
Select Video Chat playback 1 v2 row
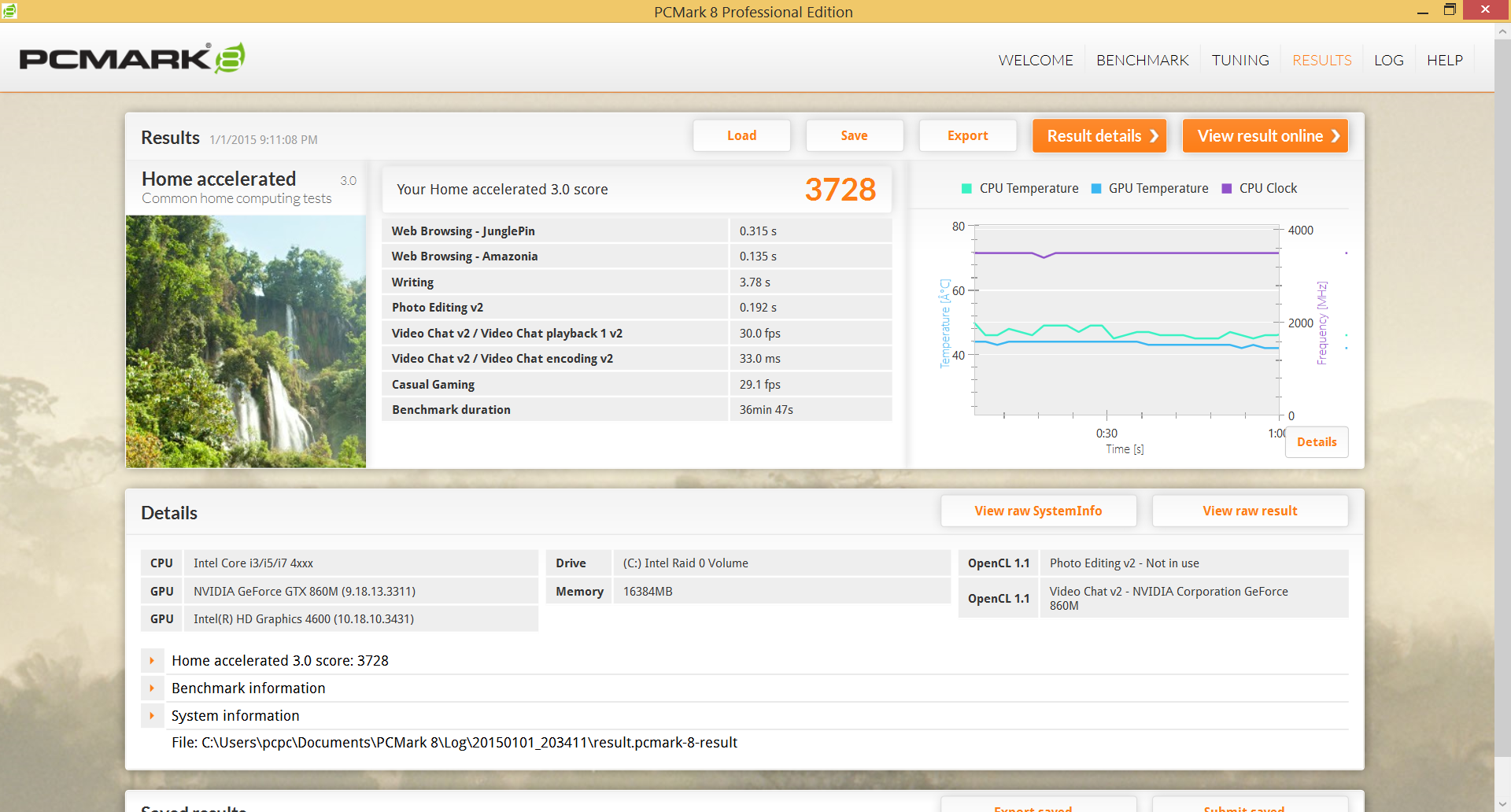[x=637, y=333]
